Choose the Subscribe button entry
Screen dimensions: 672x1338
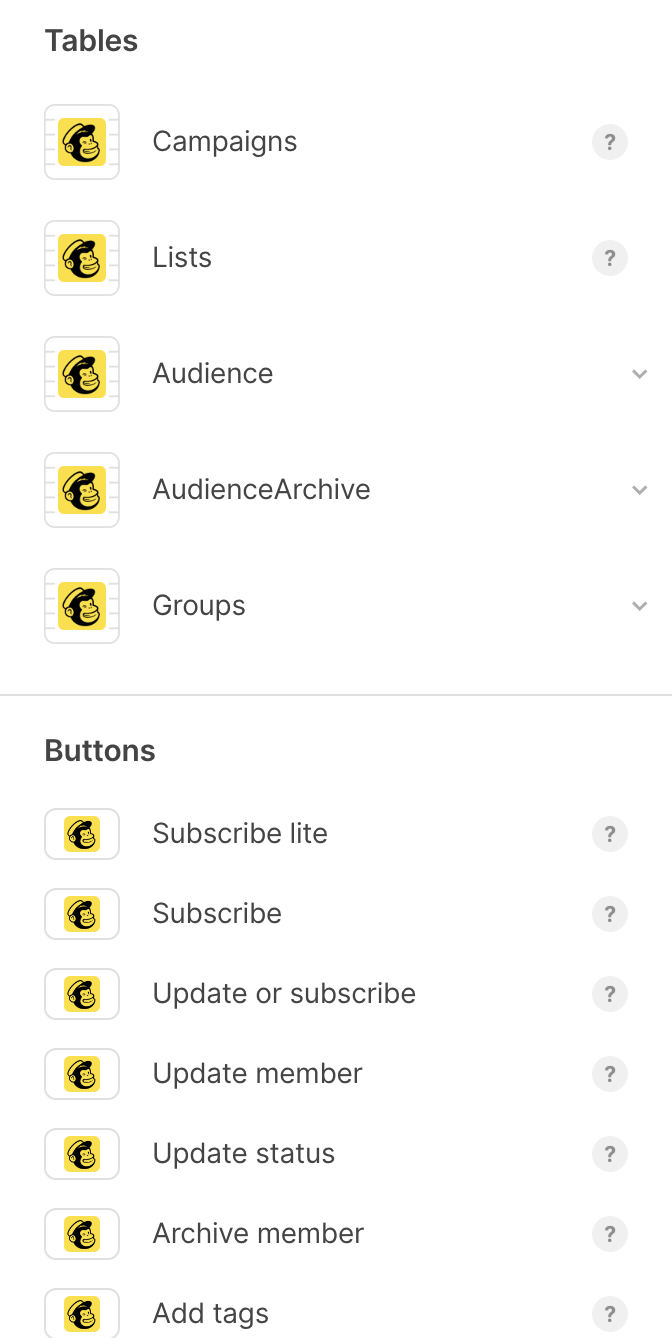(336, 914)
